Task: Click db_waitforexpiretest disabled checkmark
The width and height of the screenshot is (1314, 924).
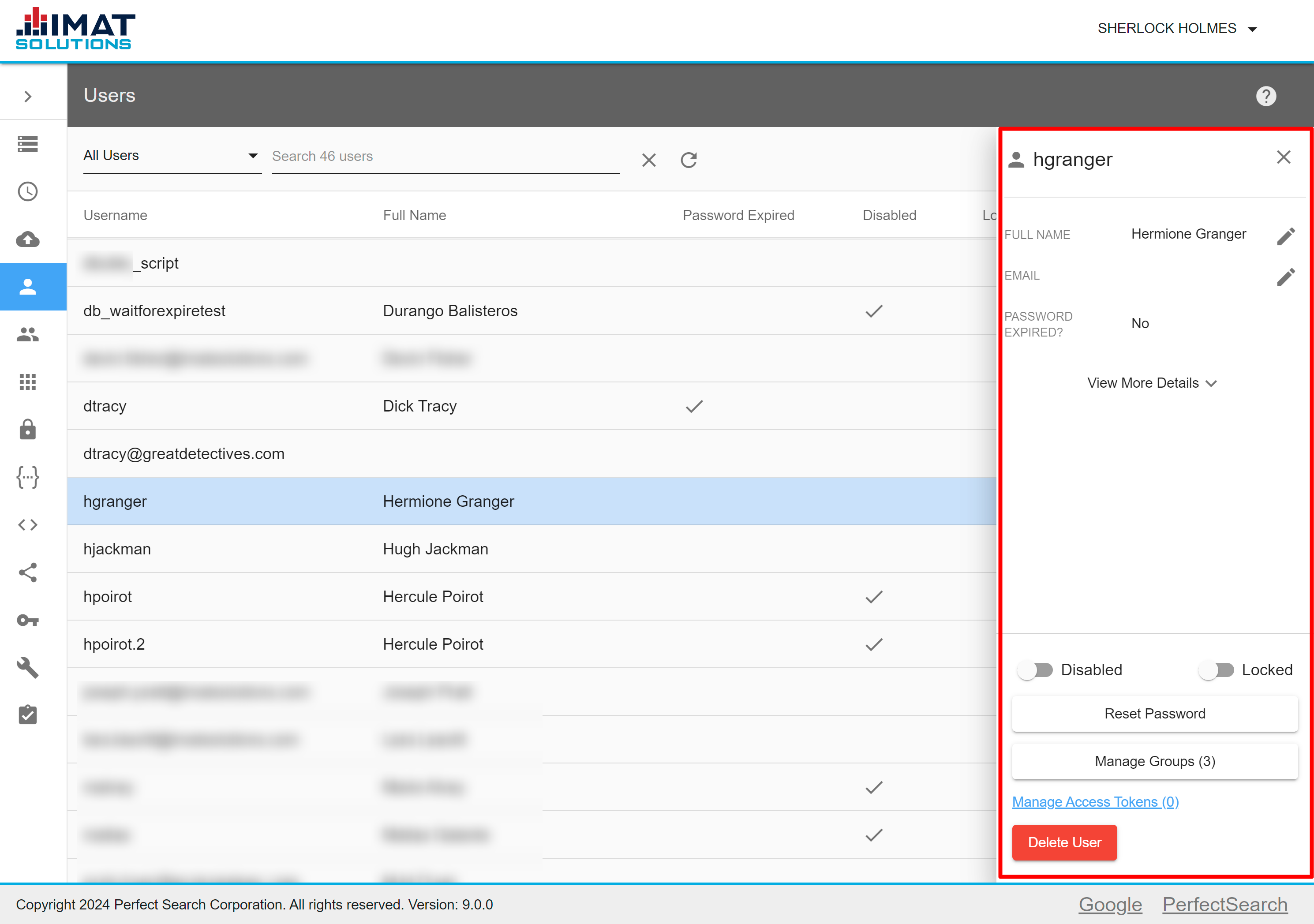Action: (x=874, y=310)
